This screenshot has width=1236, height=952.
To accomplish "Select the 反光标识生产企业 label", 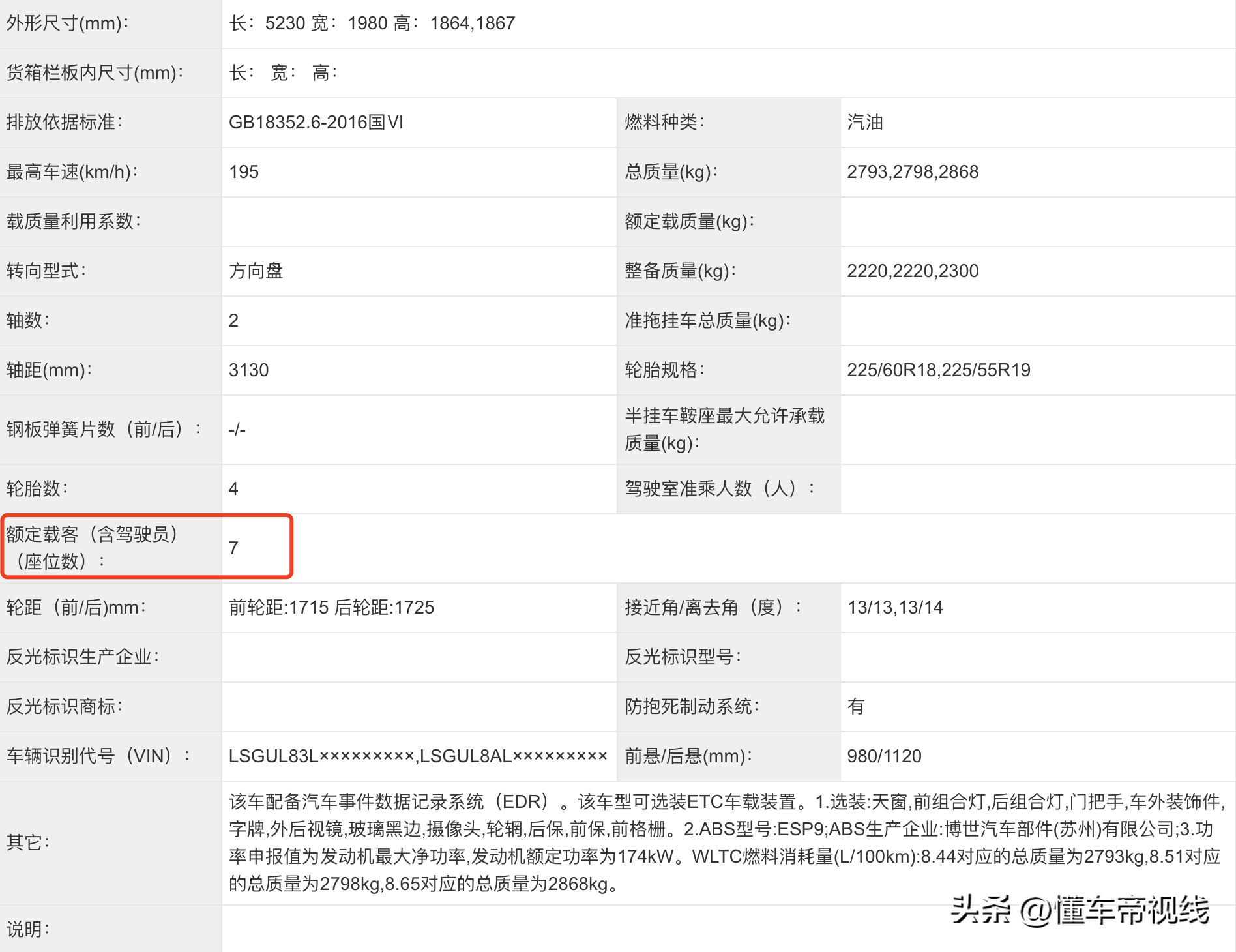I will tap(83, 657).
